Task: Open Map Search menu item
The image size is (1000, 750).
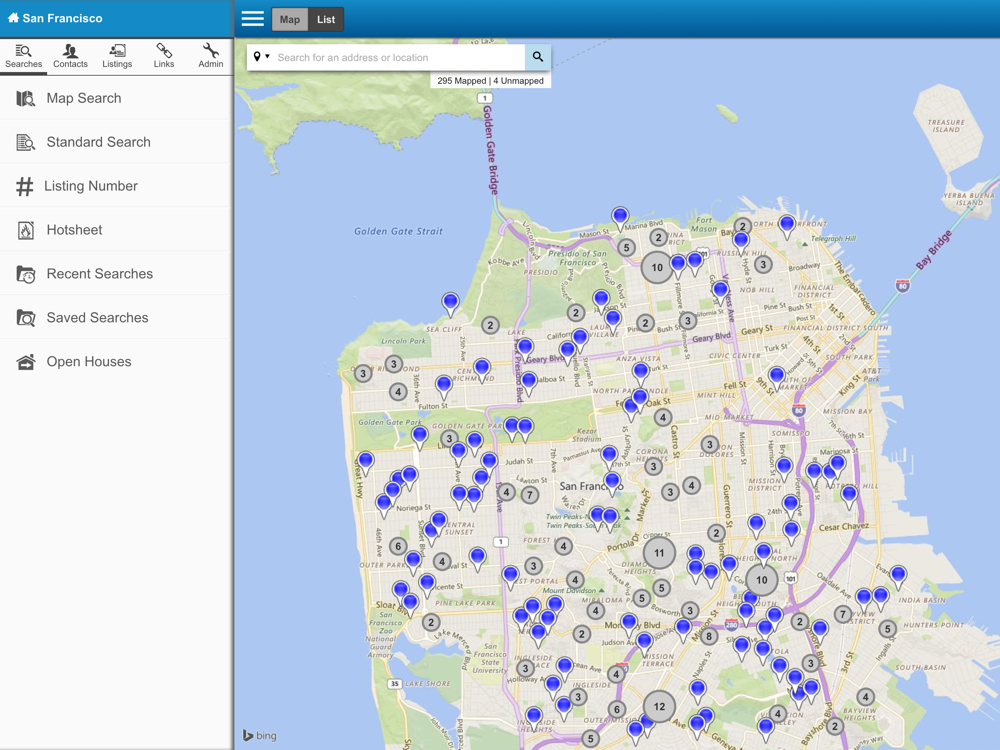Action: [x=84, y=98]
